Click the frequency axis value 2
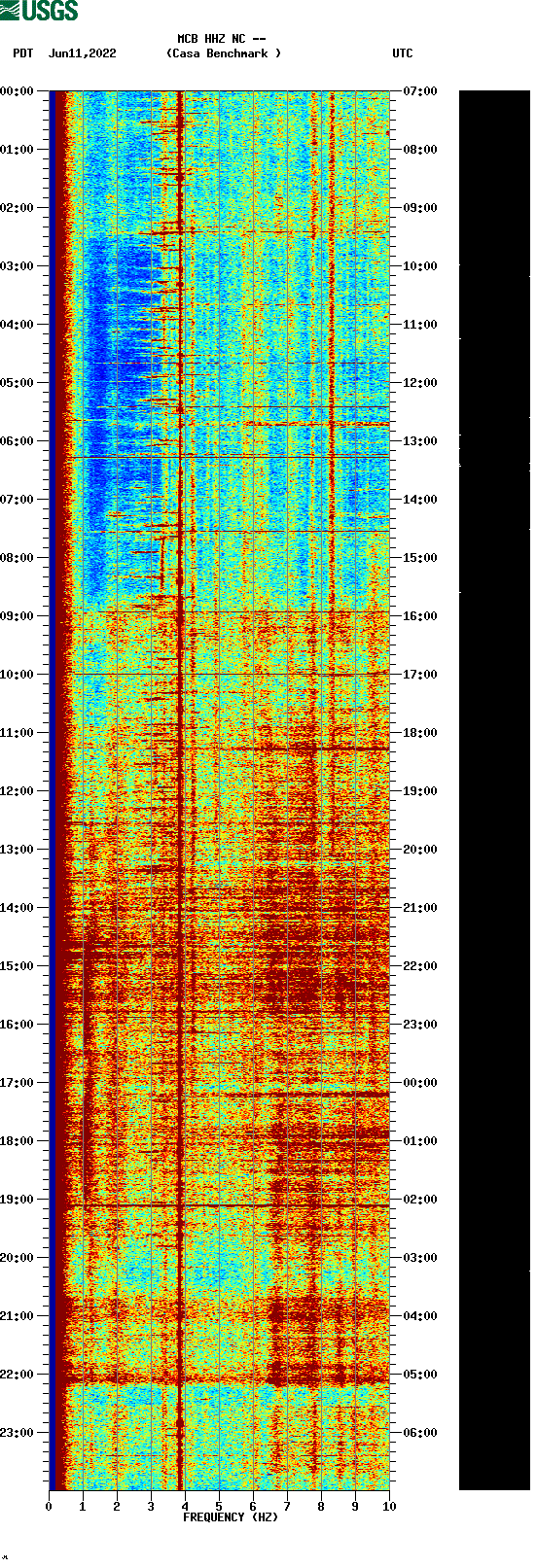Screen dimensions: 537x1568 click(117, 1507)
